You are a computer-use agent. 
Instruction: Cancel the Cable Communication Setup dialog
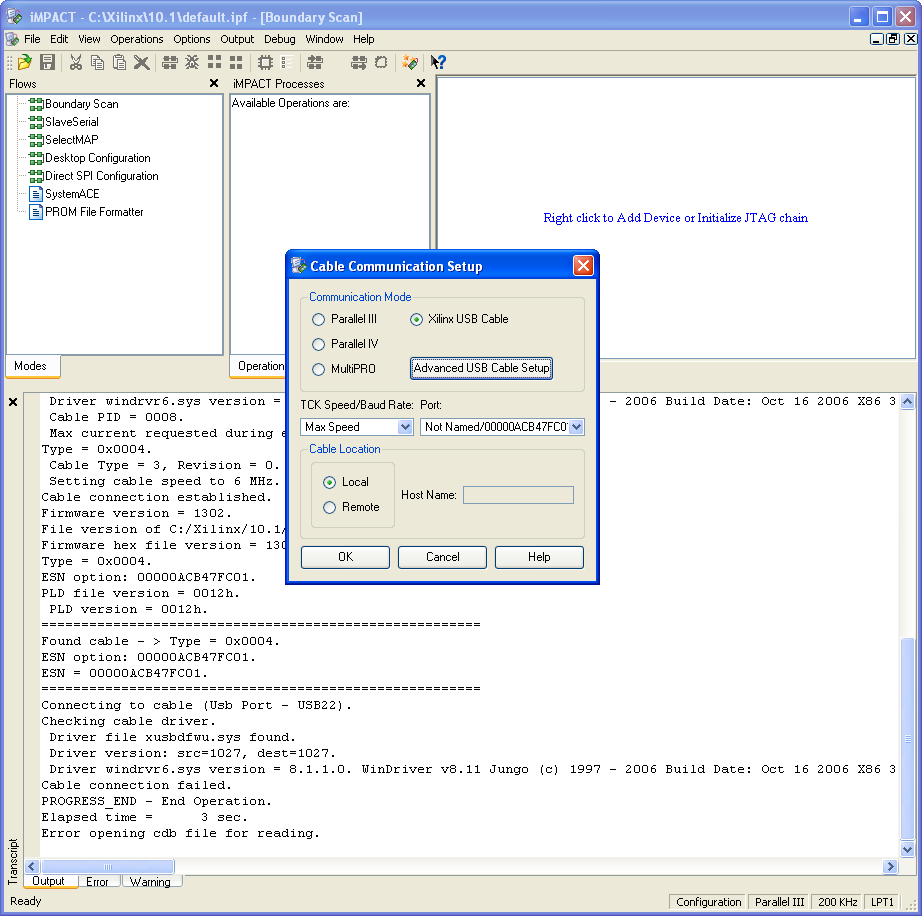(x=442, y=557)
